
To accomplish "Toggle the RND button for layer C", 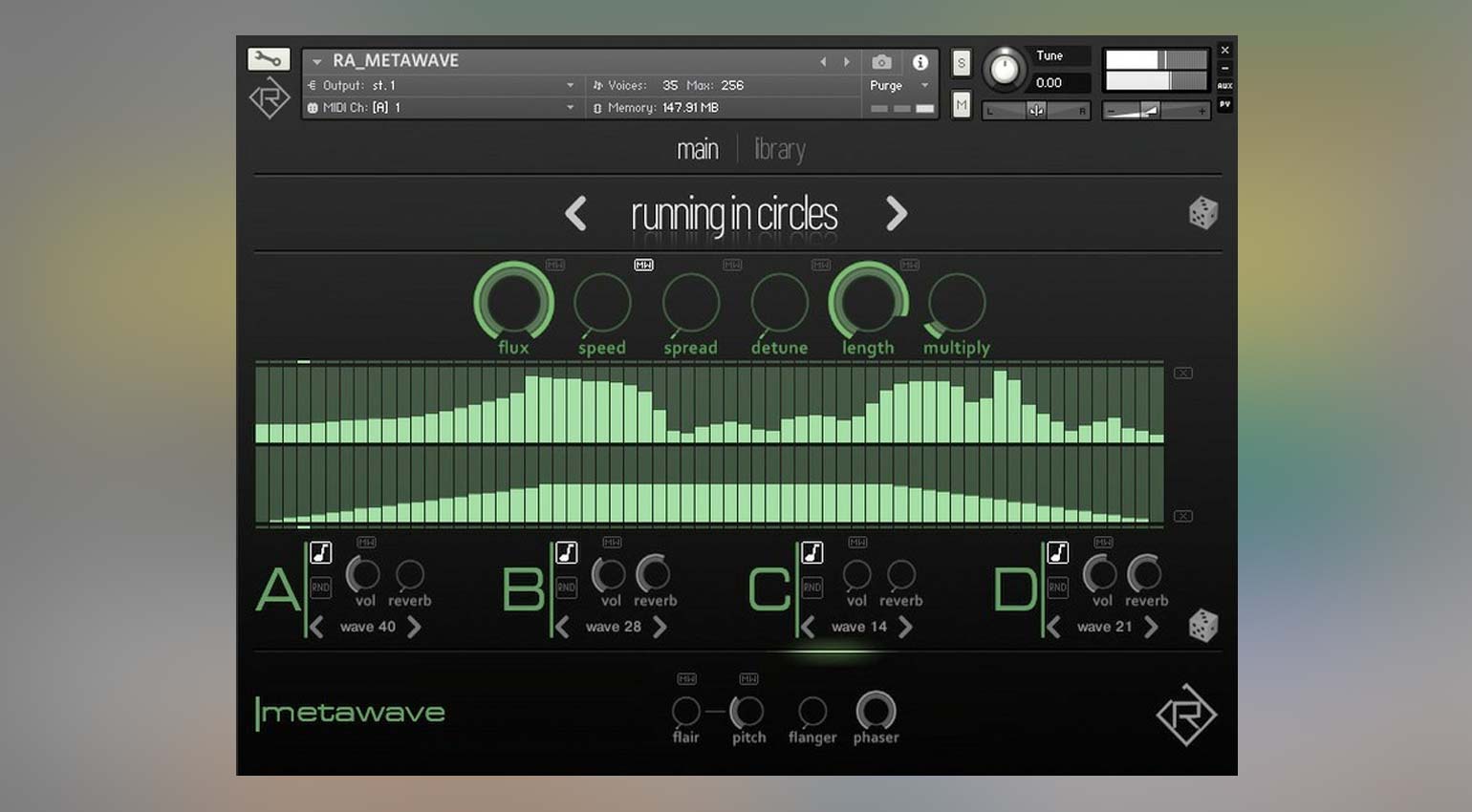I will tap(812, 587).
